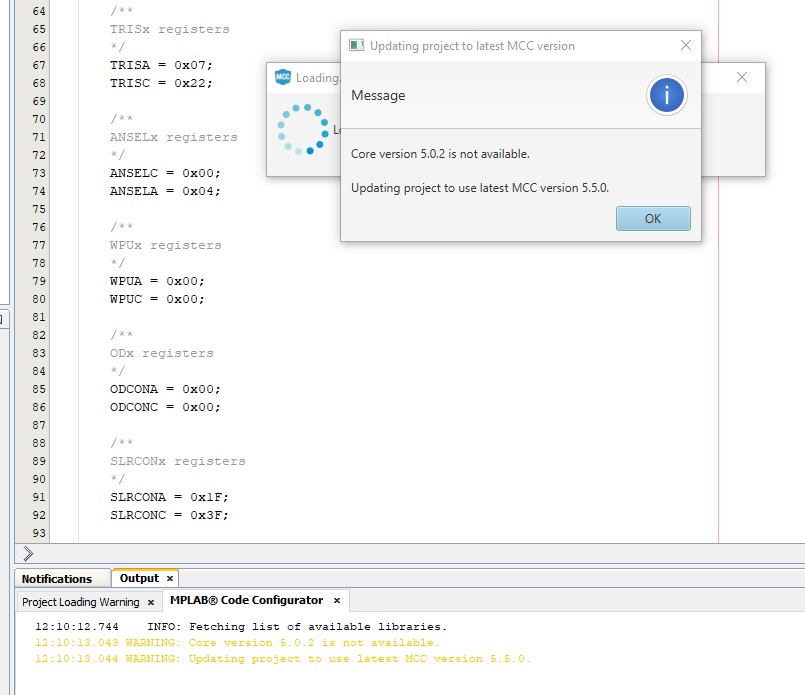Click the circular loading spinner
Screen dimensions: 805x695
[x=303, y=129]
